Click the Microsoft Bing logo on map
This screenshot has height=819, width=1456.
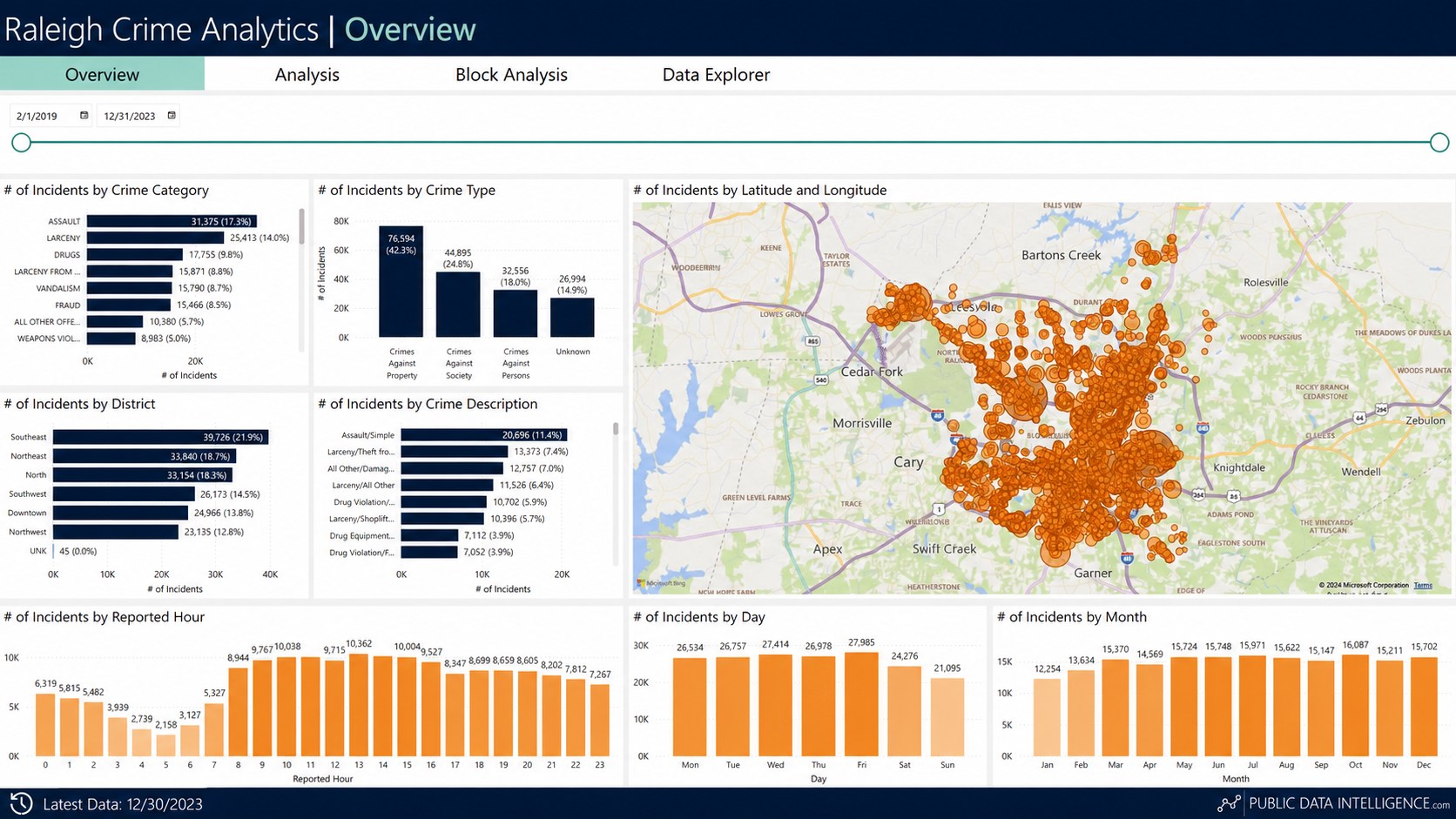click(662, 583)
